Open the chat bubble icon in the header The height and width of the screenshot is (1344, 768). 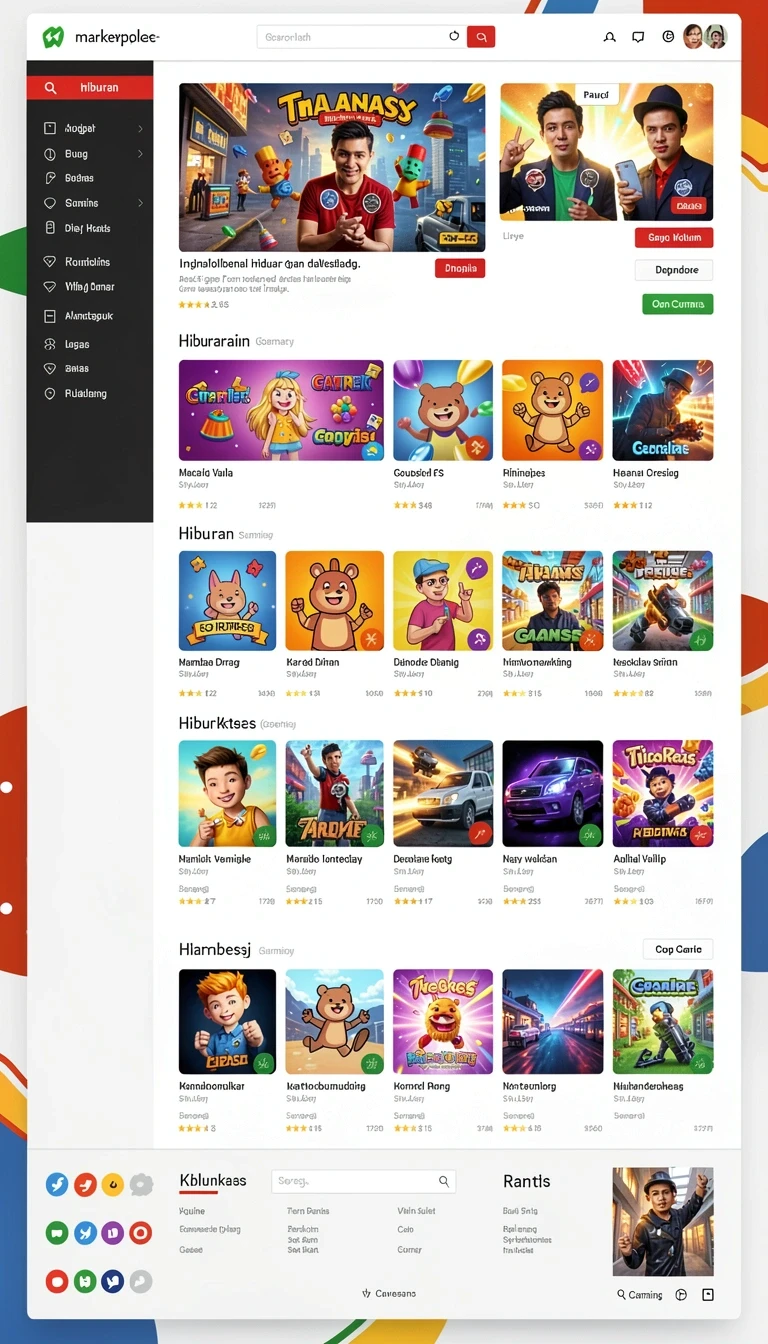(x=638, y=37)
